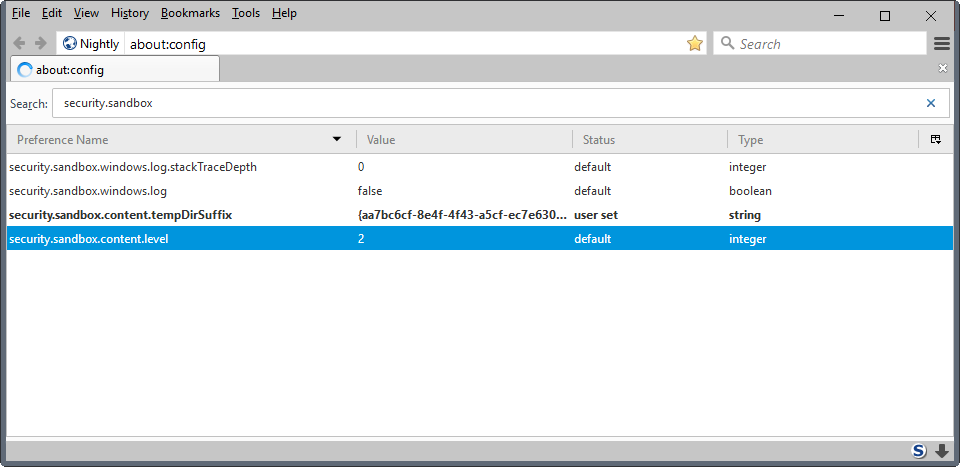Open the Help menu
Screen dimensions: 960x467
pos(284,13)
